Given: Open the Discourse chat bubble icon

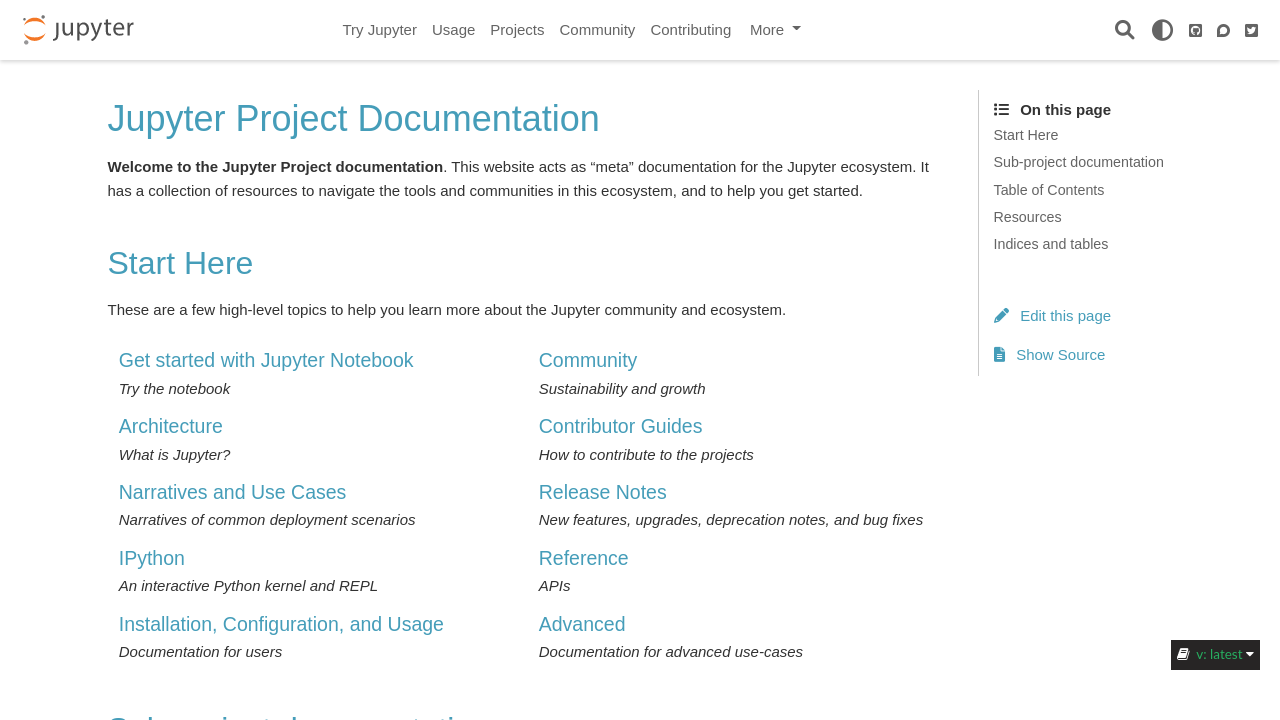Looking at the screenshot, I should coord(1223,30).
